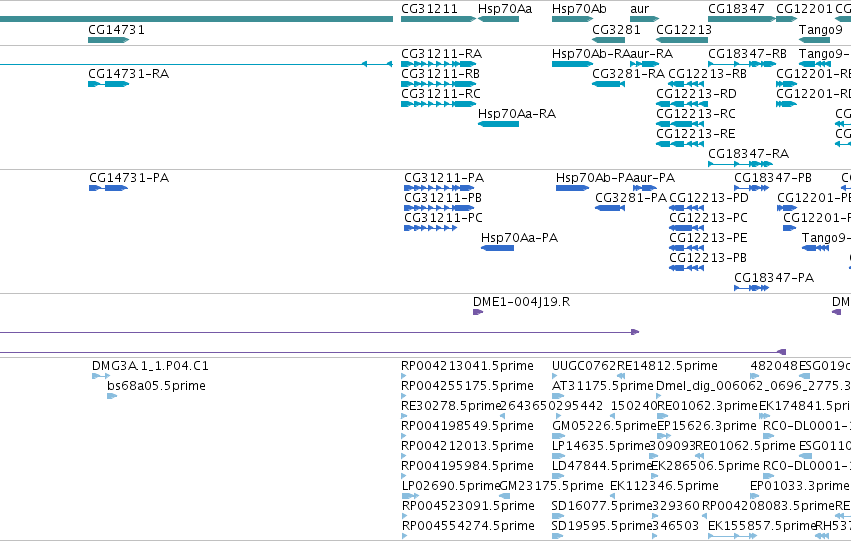
Task: Click protein CG12213-PC label
Action: pyautogui.click(x=708, y=218)
